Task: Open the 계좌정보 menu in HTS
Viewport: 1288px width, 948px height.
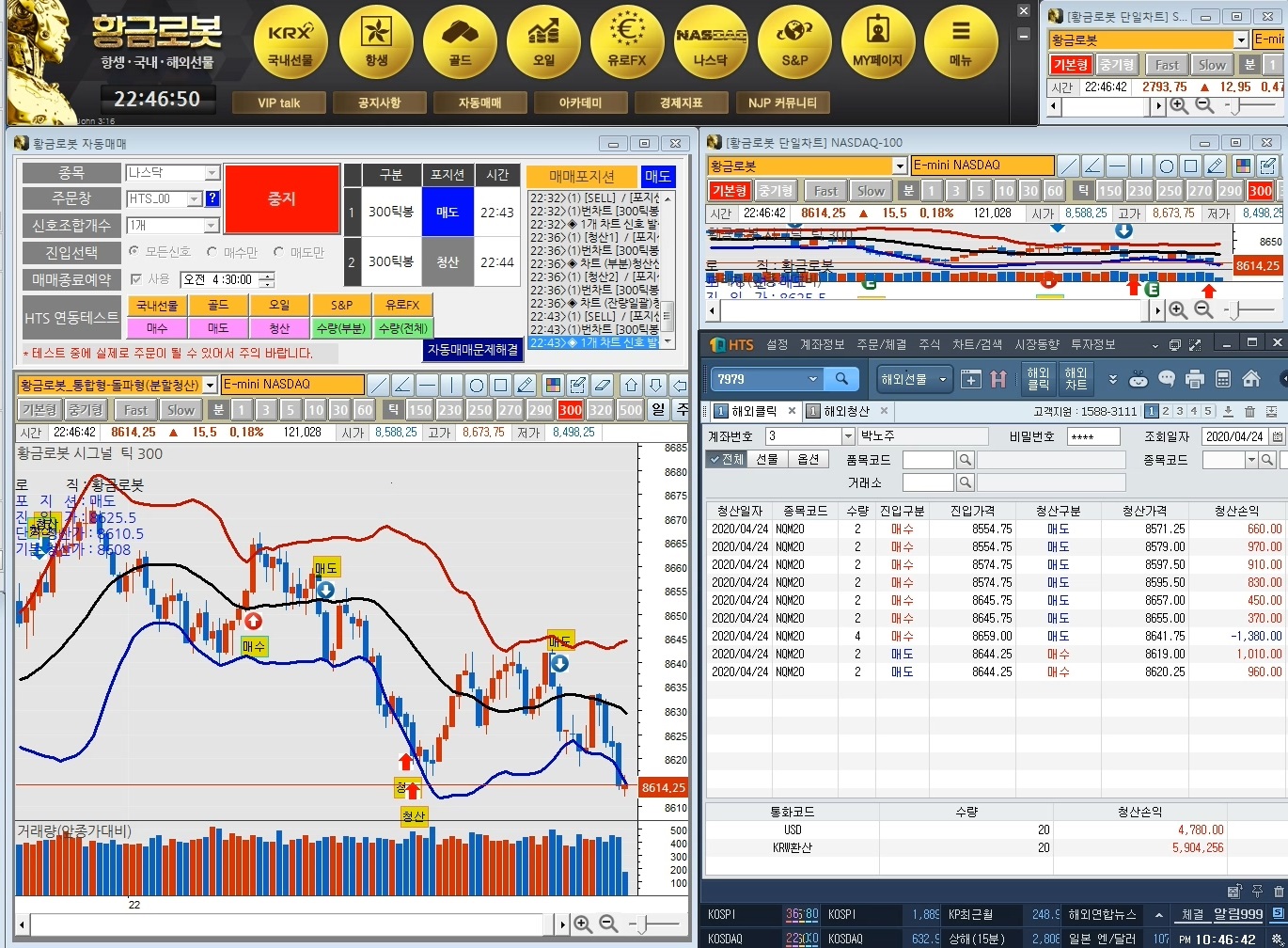Action: pos(823,345)
